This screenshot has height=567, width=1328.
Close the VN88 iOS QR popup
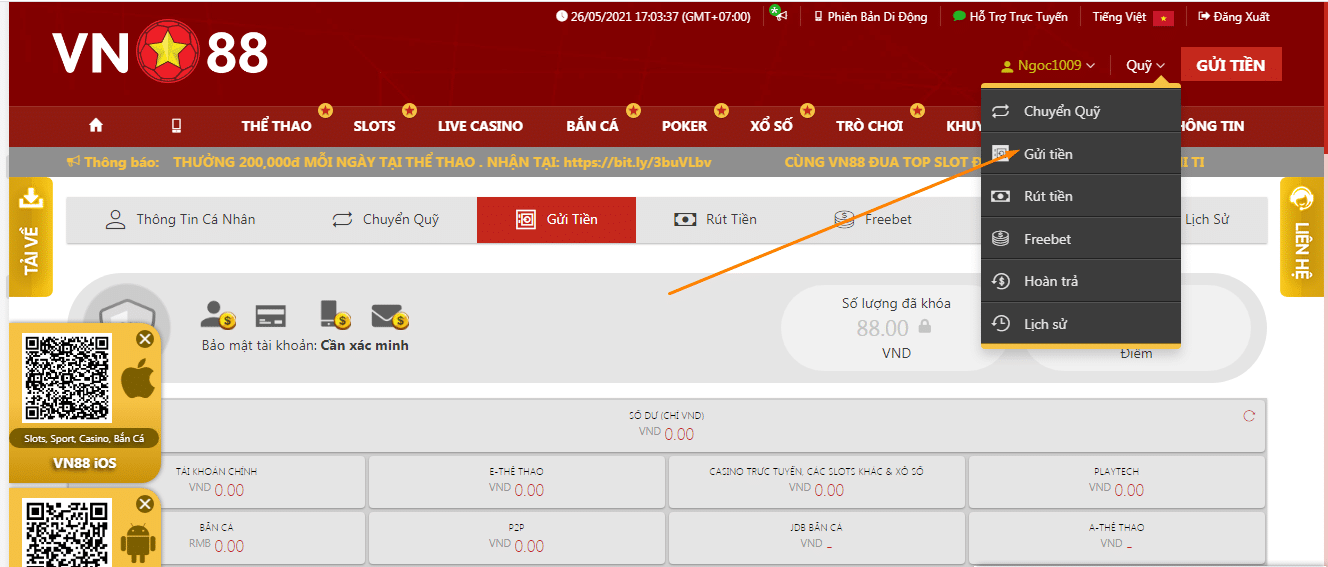tap(144, 338)
